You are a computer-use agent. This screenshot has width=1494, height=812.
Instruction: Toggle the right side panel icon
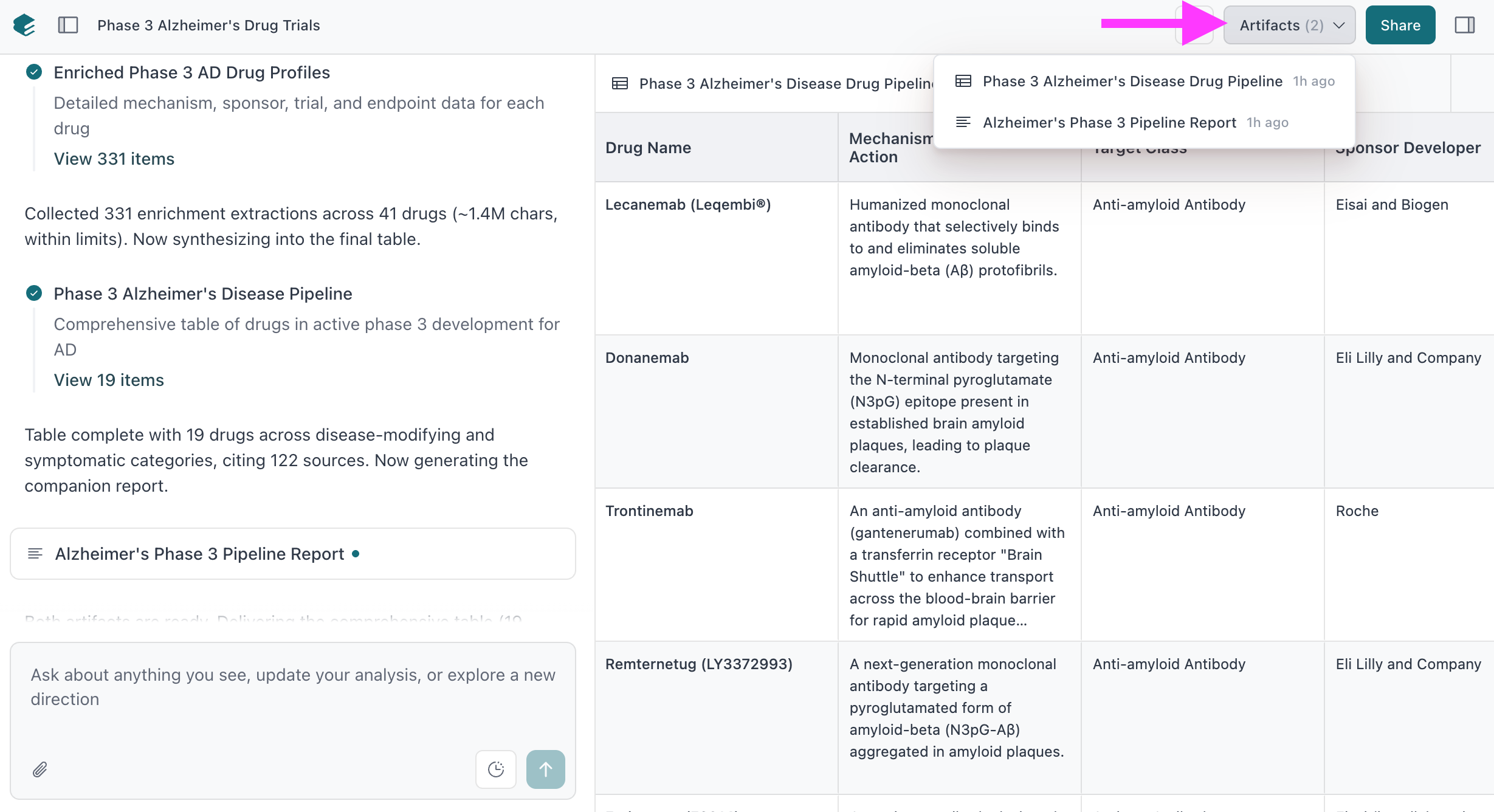(1464, 26)
